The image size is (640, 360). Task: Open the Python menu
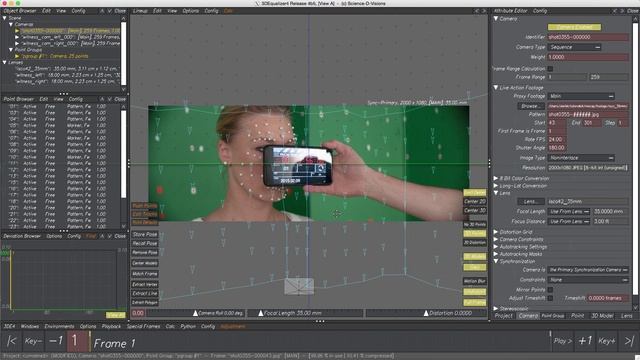click(x=188, y=327)
